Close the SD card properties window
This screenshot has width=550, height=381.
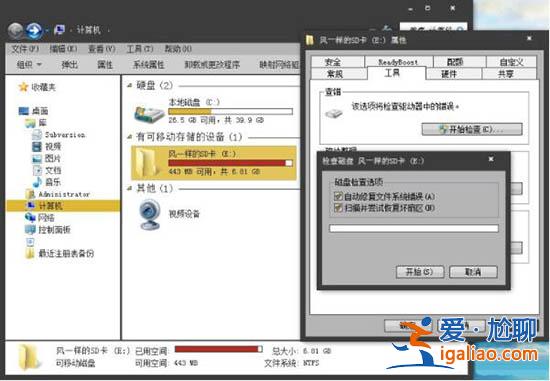click(x=530, y=38)
